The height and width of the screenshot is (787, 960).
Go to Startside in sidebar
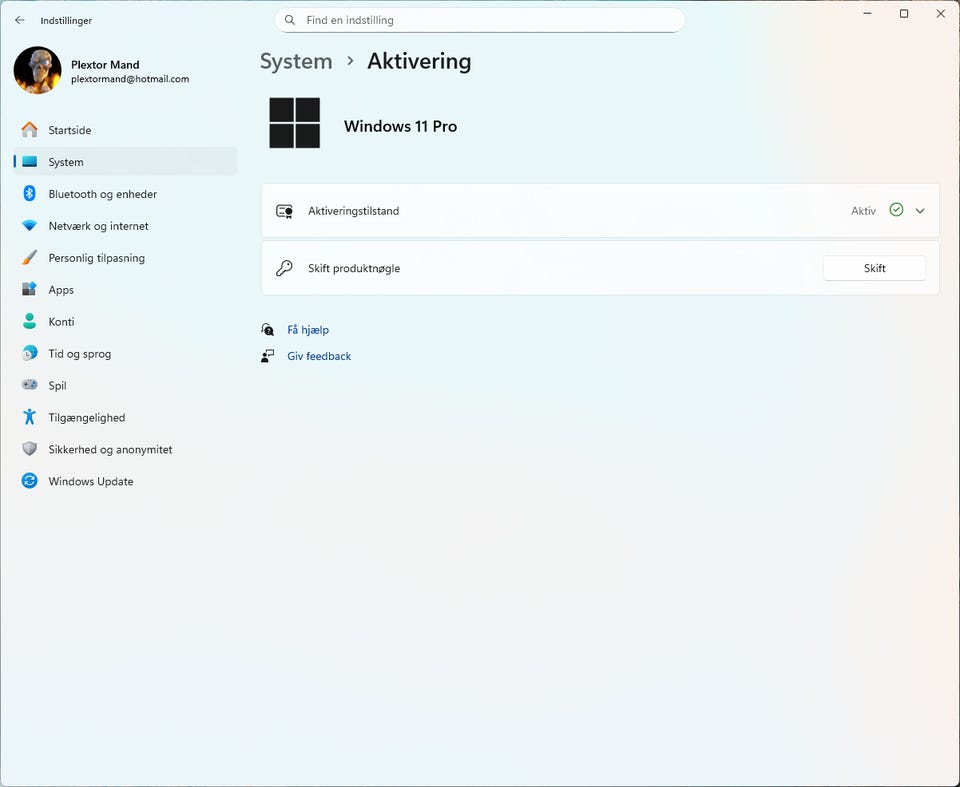pos(125,130)
